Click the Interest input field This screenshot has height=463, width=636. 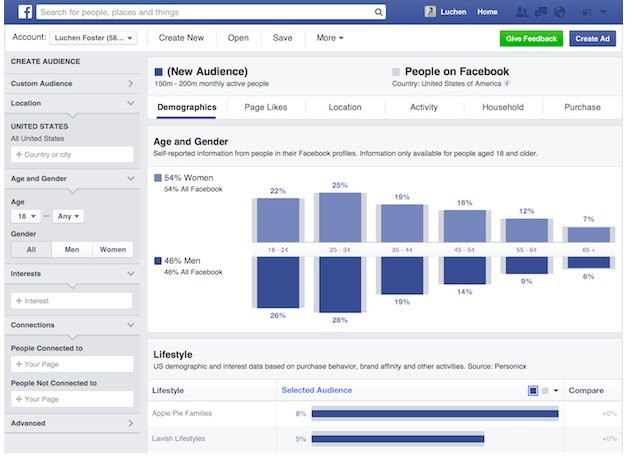[72, 301]
